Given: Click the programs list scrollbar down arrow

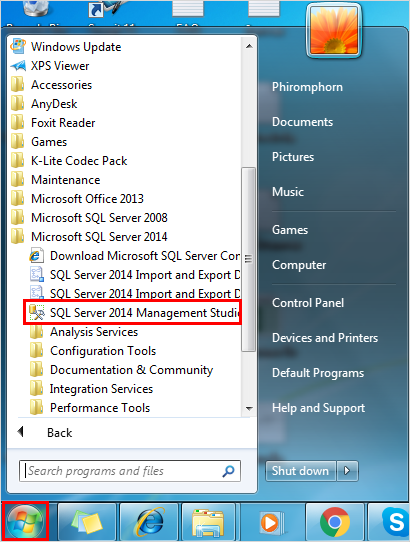Looking at the screenshot, I should tap(249, 408).
